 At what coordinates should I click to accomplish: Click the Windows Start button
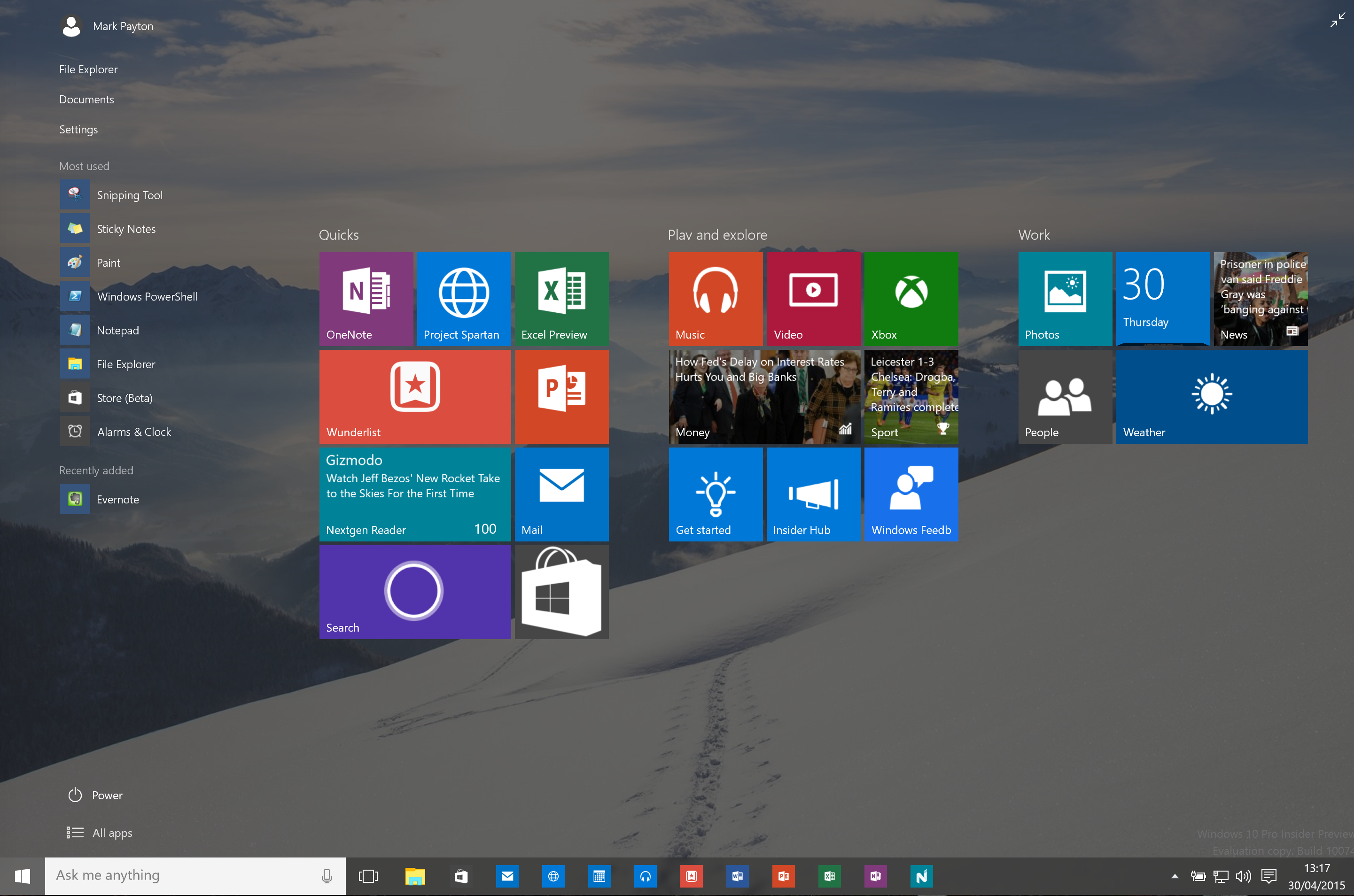pyautogui.click(x=22, y=876)
